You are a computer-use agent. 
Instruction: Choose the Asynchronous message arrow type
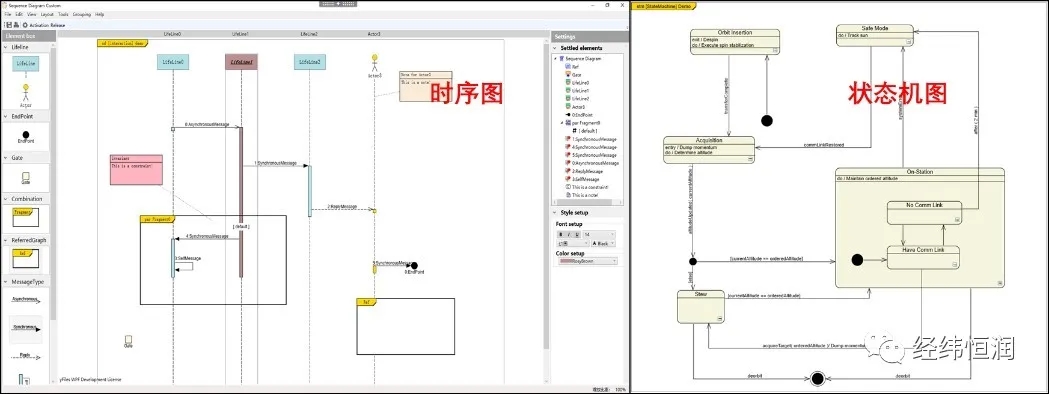(x=25, y=300)
